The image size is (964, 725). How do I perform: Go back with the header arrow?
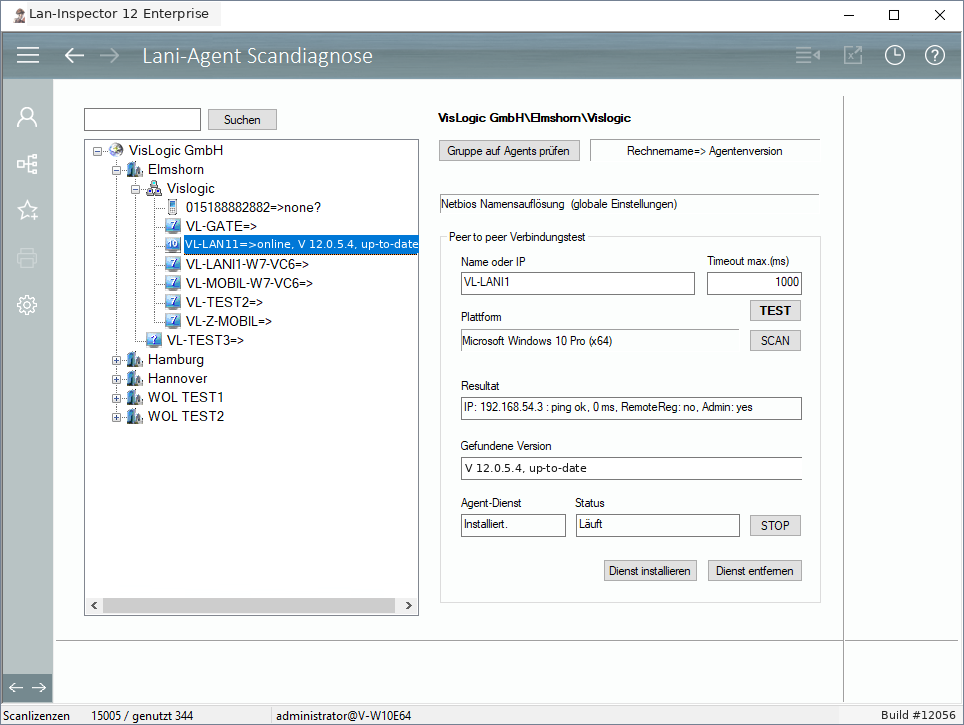click(x=74, y=55)
